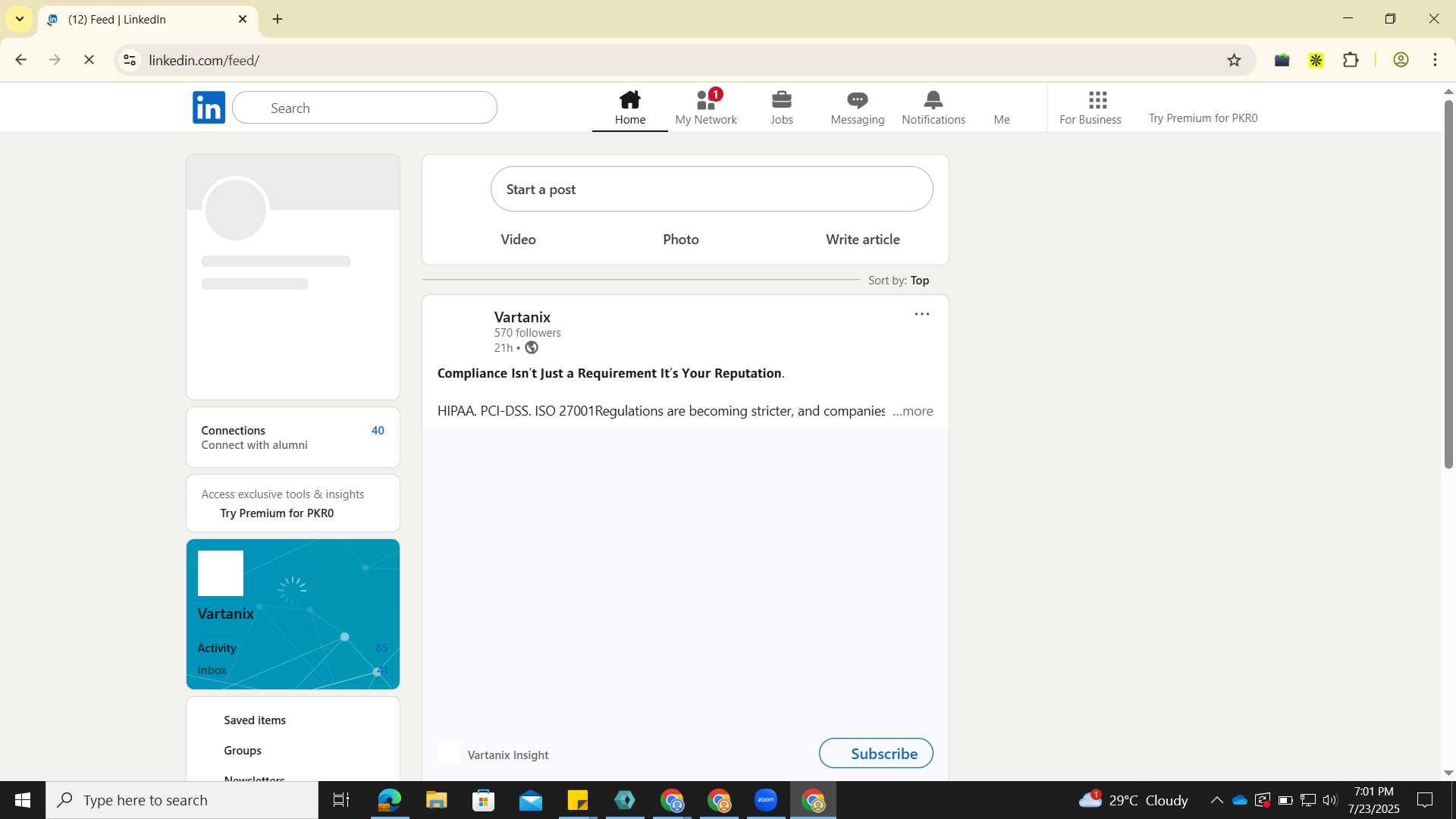Image resolution: width=1456 pixels, height=819 pixels.
Task: Open the tab search dropdown arrow
Action: pos(20,19)
